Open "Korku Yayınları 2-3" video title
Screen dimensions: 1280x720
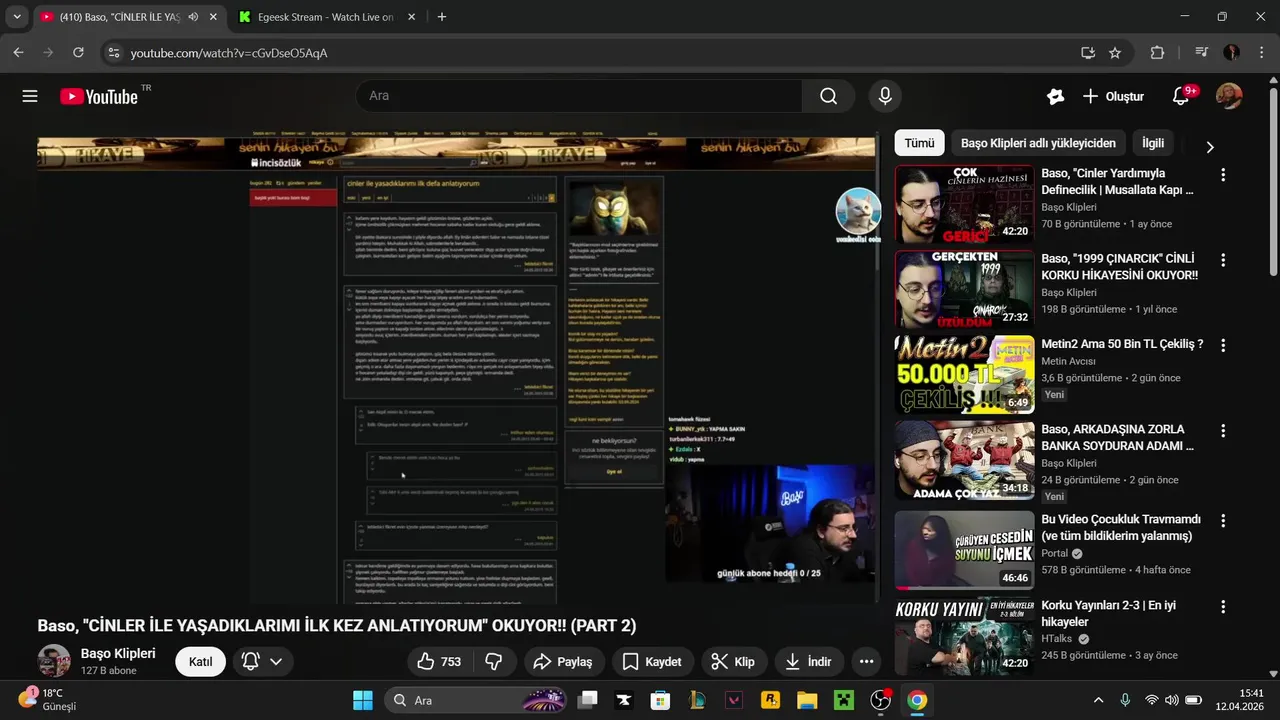[1108, 614]
